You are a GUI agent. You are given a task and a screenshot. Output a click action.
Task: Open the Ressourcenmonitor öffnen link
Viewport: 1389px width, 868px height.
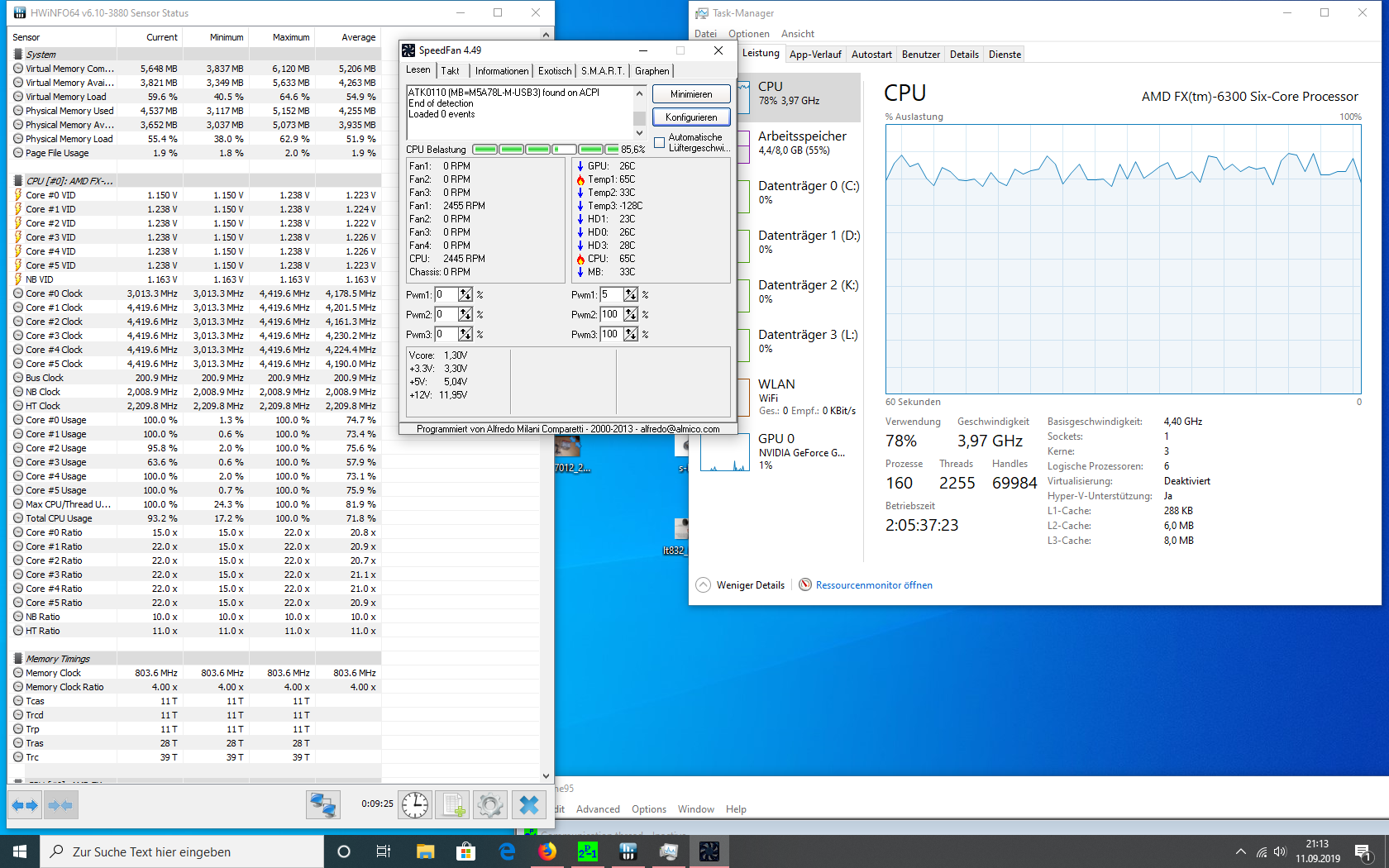874,585
